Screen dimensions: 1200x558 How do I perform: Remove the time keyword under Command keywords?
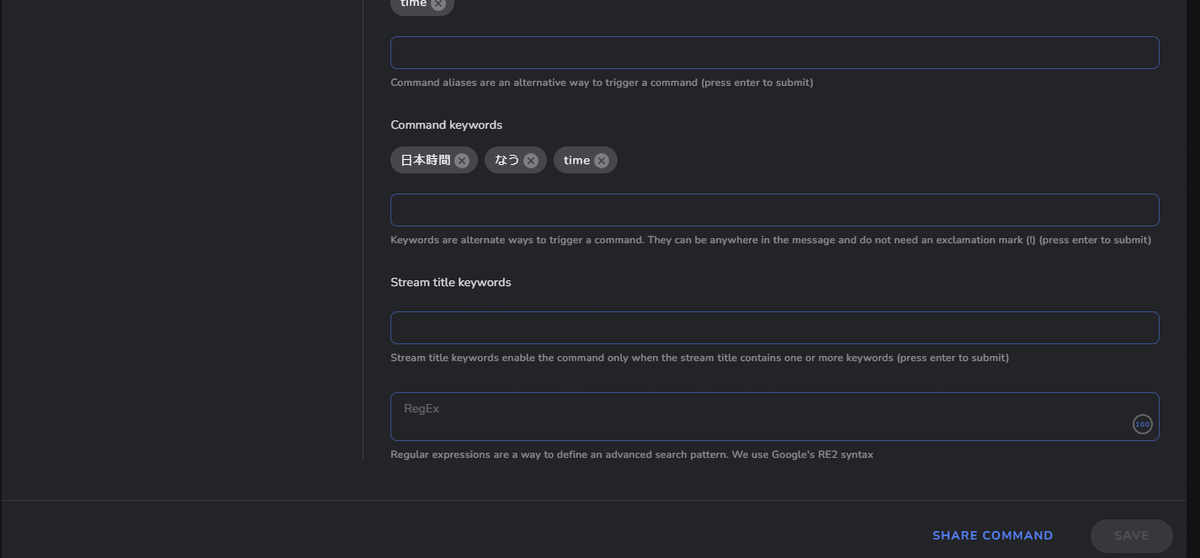point(601,160)
